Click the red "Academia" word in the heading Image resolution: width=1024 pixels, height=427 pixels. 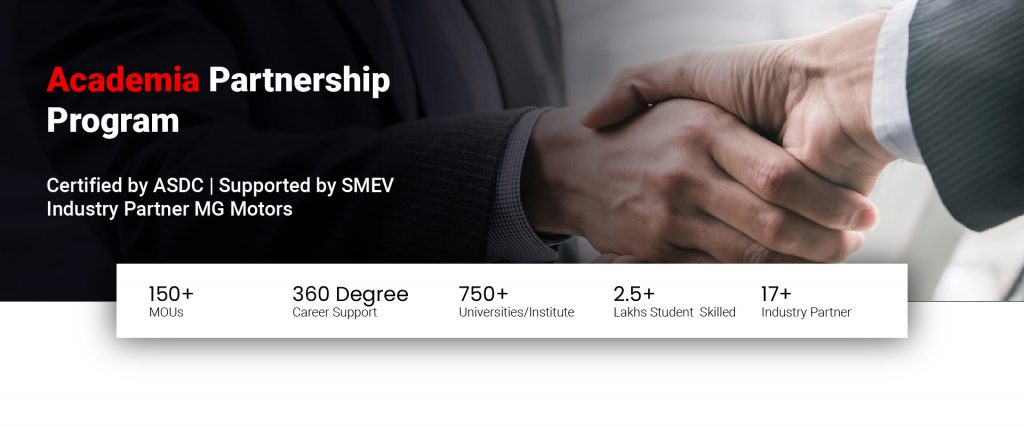coord(123,80)
